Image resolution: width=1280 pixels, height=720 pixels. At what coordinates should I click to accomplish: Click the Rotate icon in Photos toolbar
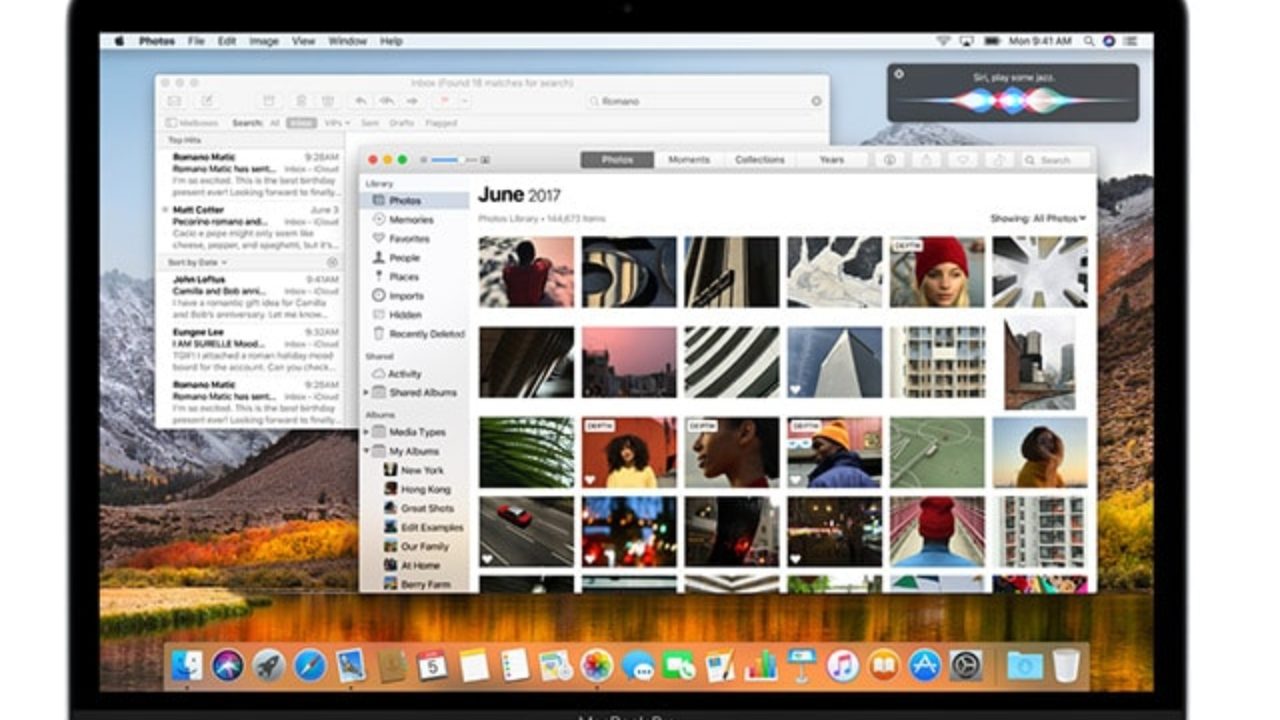[999, 160]
